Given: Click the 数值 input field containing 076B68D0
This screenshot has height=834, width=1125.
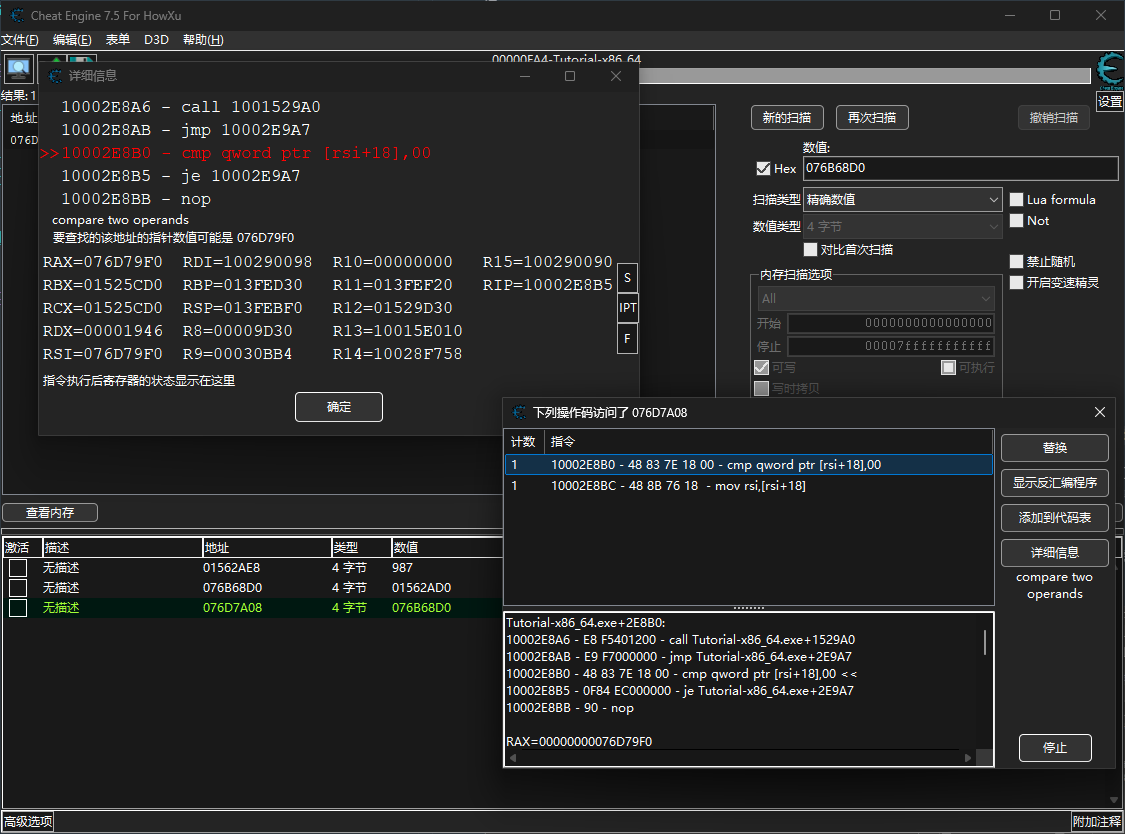Looking at the screenshot, I should [x=960, y=169].
